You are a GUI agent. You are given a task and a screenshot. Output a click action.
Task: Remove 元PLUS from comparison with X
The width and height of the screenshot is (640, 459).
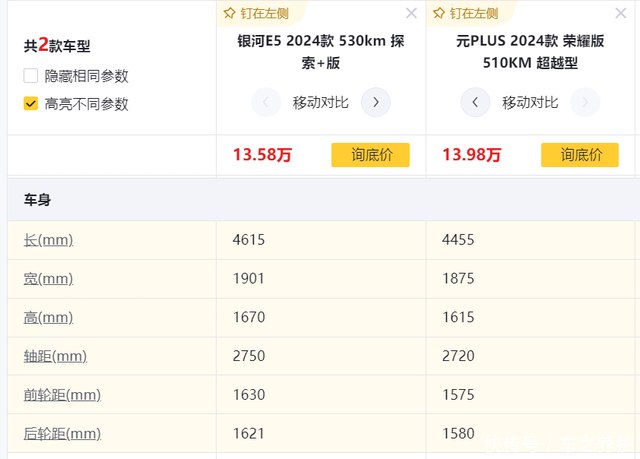(621, 13)
